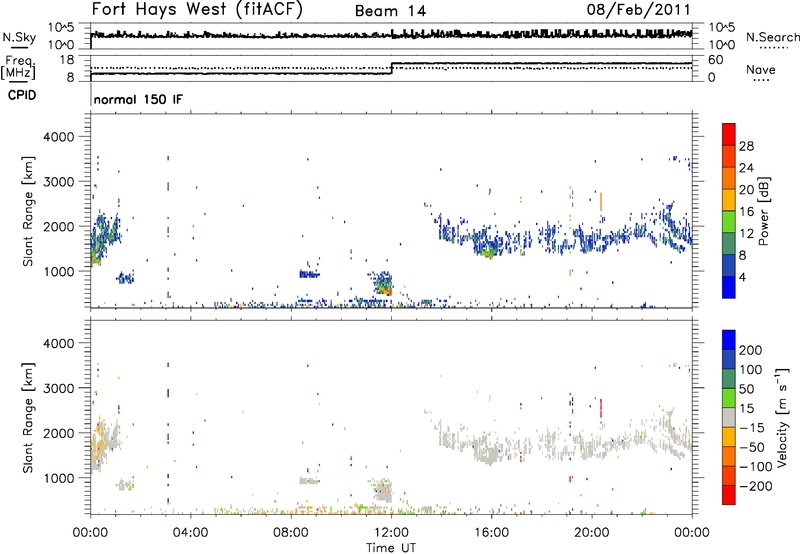The image size is (800, 554).
Task: Click the gray swatch in the Velocity colorbar
Action: pos(729,417)
